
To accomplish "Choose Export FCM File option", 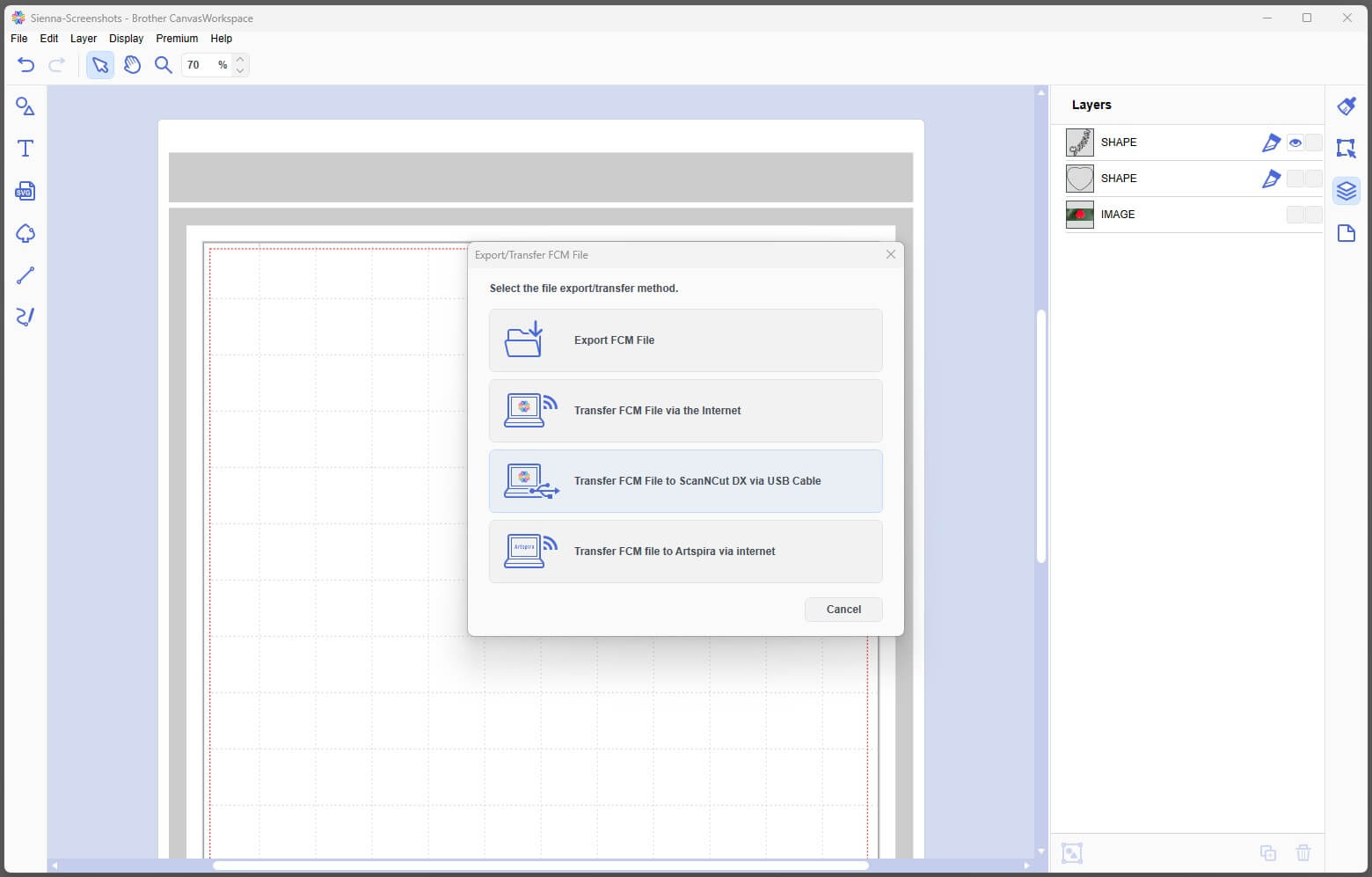I will click(x=686, y=340).
